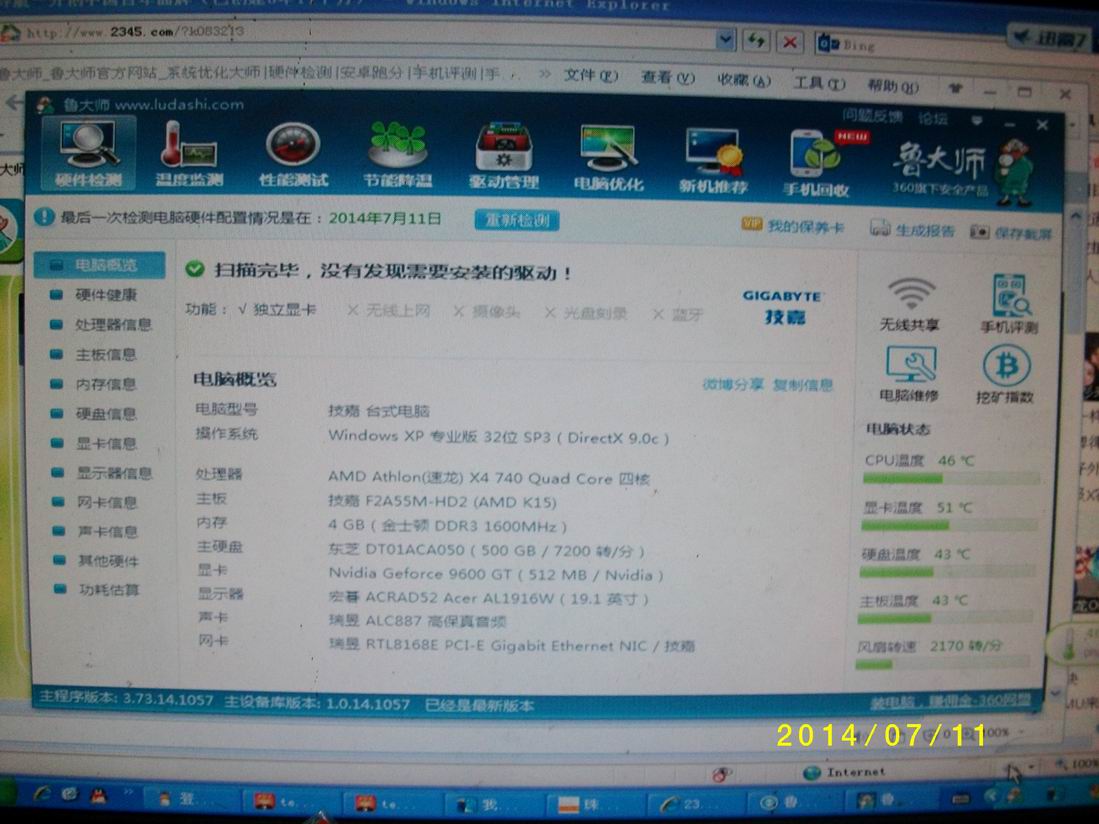Click the 手机评测 phone benchmark icon
Screen dimensions: 1099x824
[1009, 304]
